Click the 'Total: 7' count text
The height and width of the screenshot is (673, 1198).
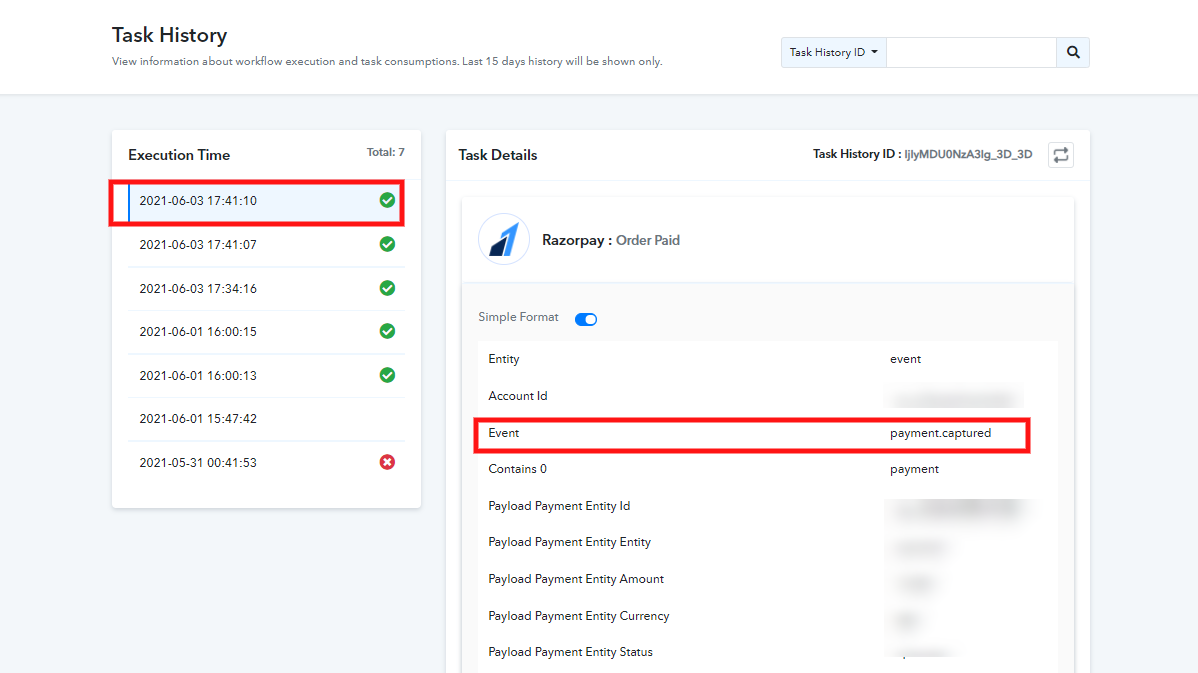point(385,152)
